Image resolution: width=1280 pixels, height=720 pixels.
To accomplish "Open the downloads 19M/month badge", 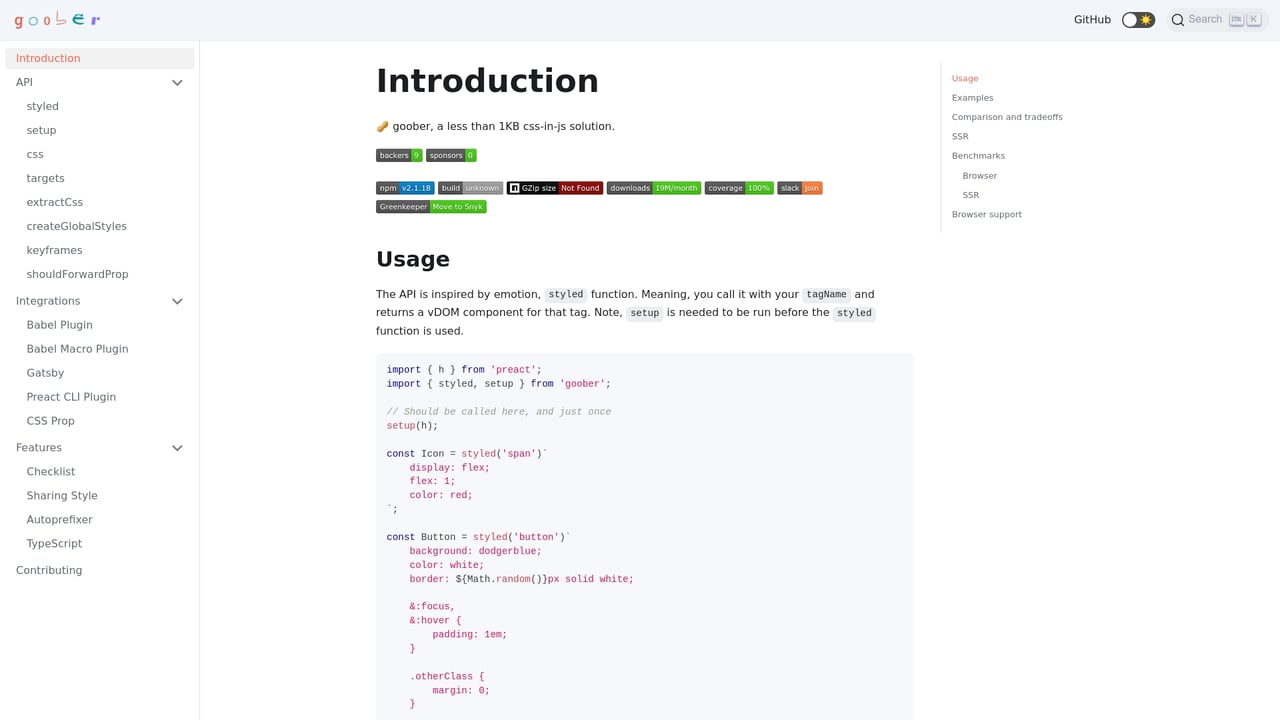I will [x=653, y=187].
